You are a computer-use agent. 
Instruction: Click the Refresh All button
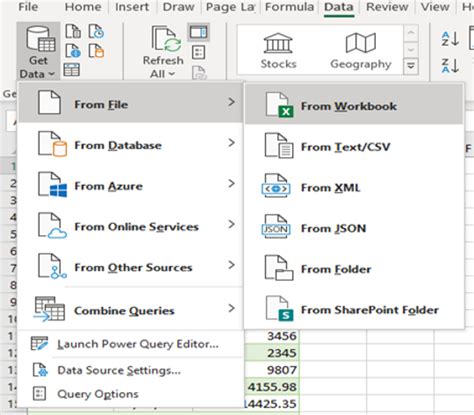point(163,52)
